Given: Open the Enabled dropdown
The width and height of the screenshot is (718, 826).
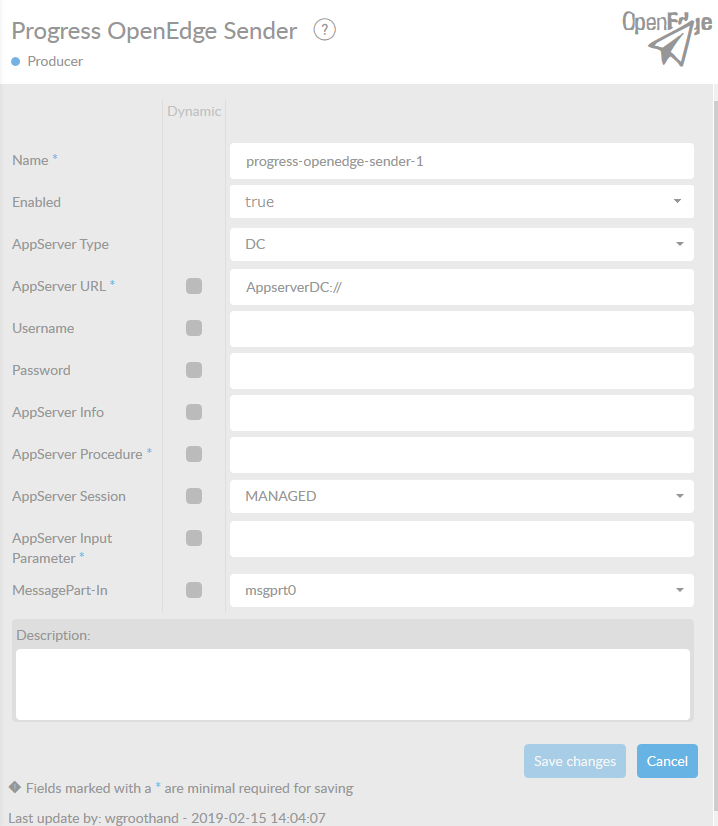Looking at the screenshot, I should coord(461,202).
